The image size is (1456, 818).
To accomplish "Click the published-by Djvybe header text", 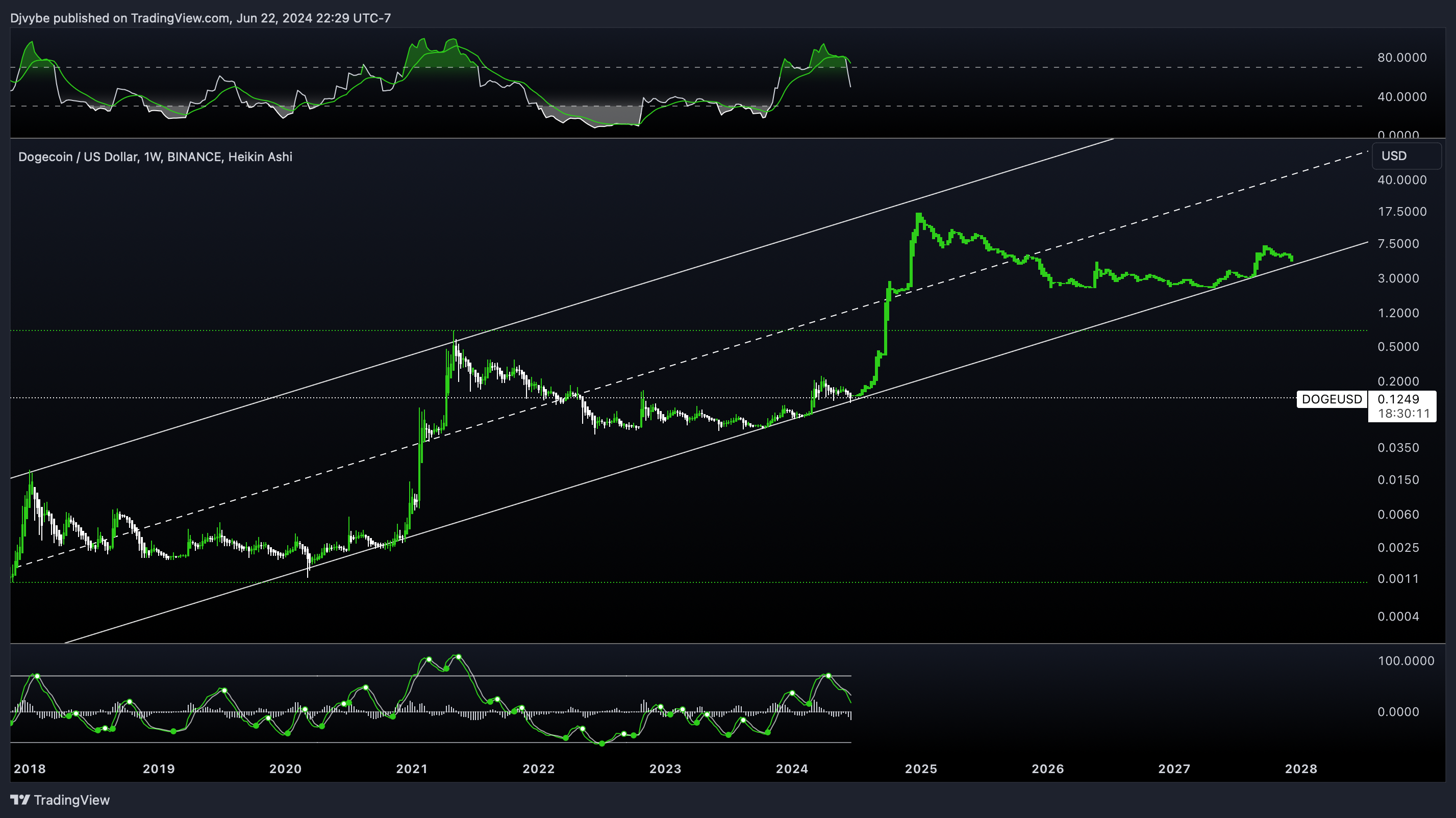I will pos(200,18).
